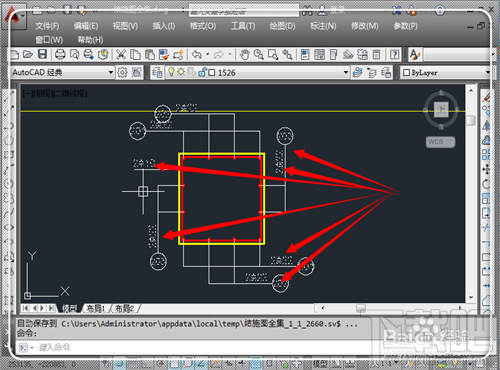Click the Publish icon in the toolbar
Viewport: 500px width, 370px height.
pos(89,54)
